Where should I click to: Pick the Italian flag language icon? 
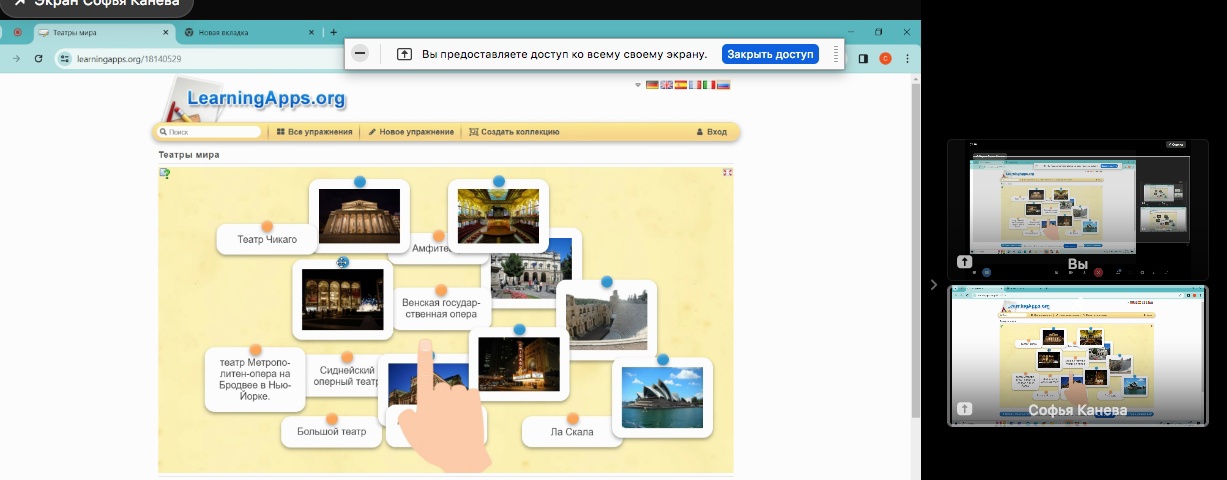[709, 85]
